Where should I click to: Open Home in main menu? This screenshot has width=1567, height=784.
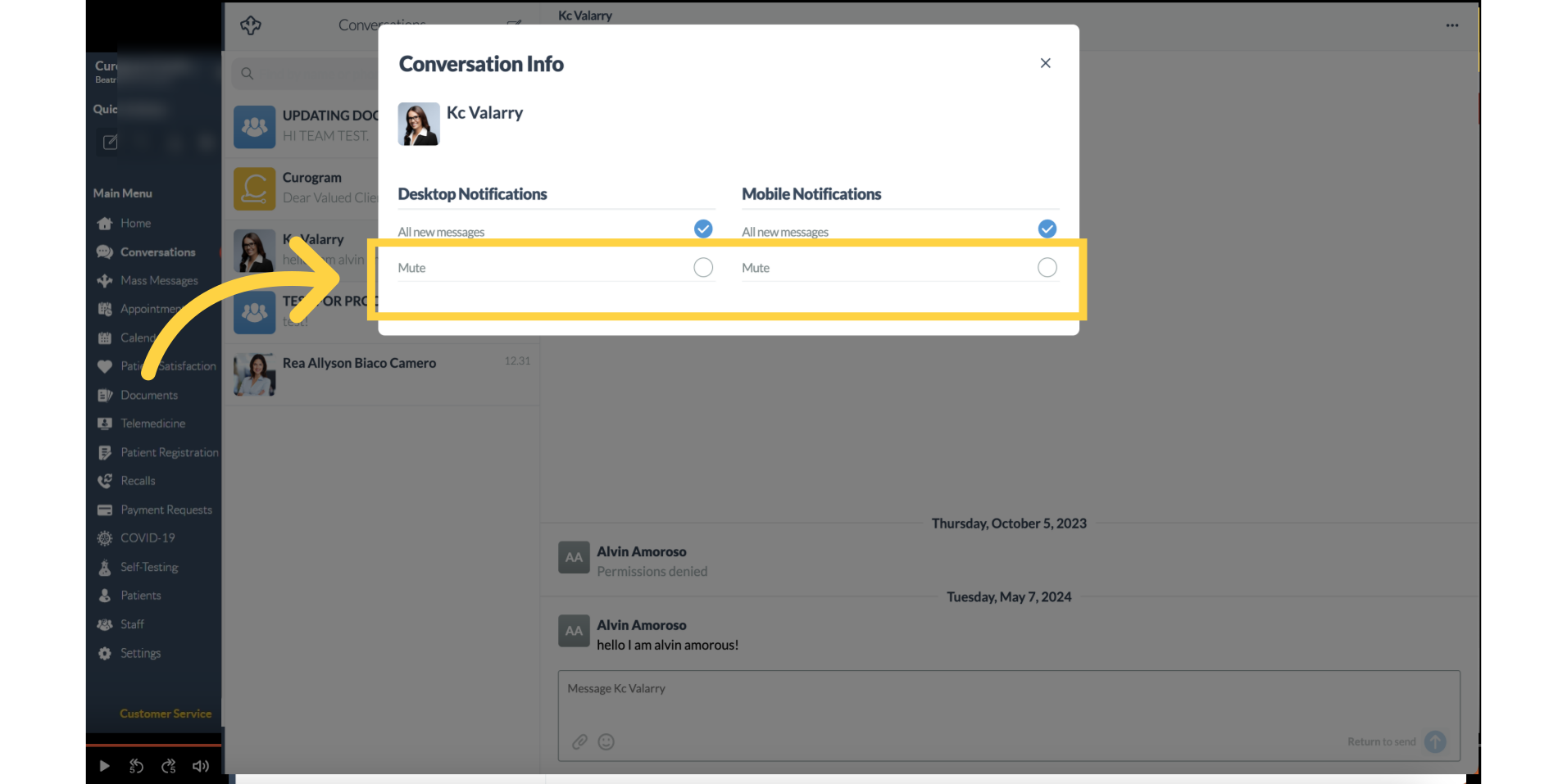coord(135,223)
